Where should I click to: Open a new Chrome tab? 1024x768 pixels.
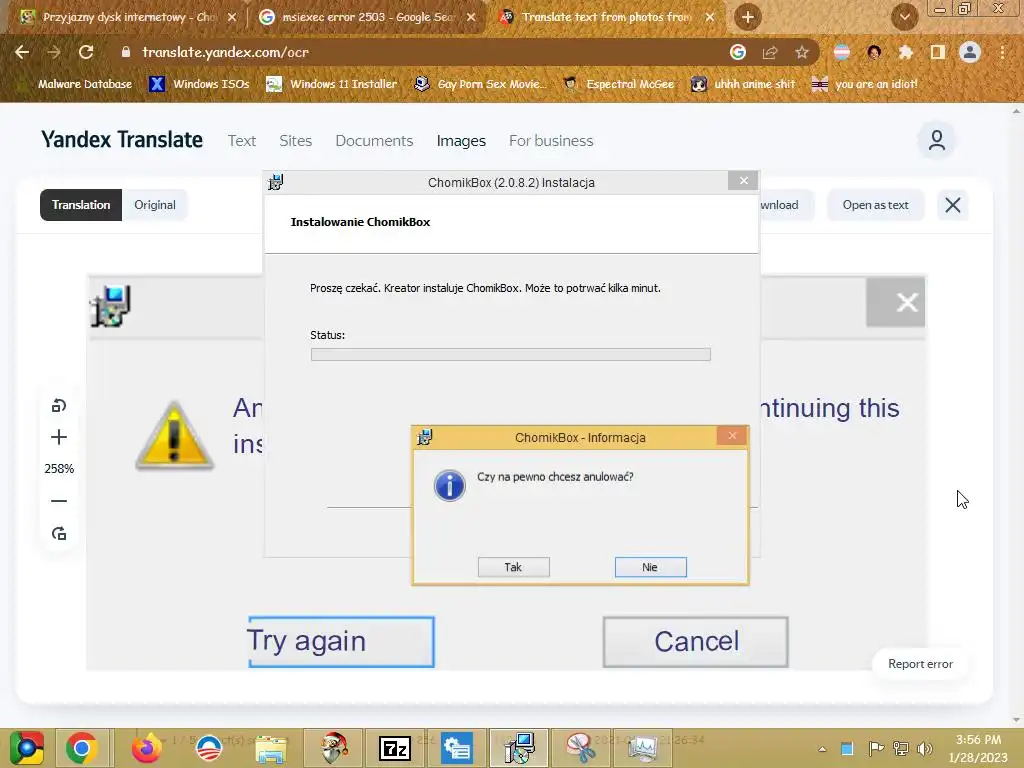(748, 17)
